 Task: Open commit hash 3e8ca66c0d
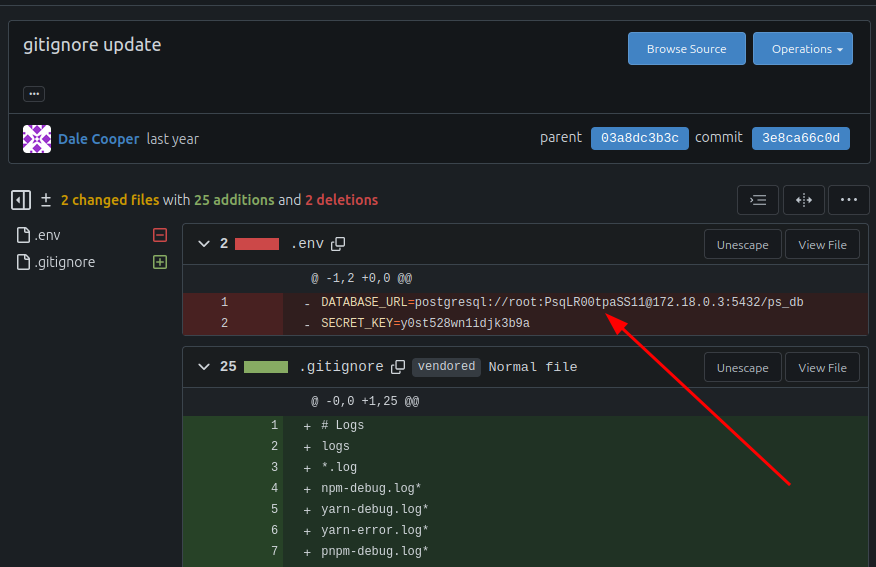click(x=801, y=138)
